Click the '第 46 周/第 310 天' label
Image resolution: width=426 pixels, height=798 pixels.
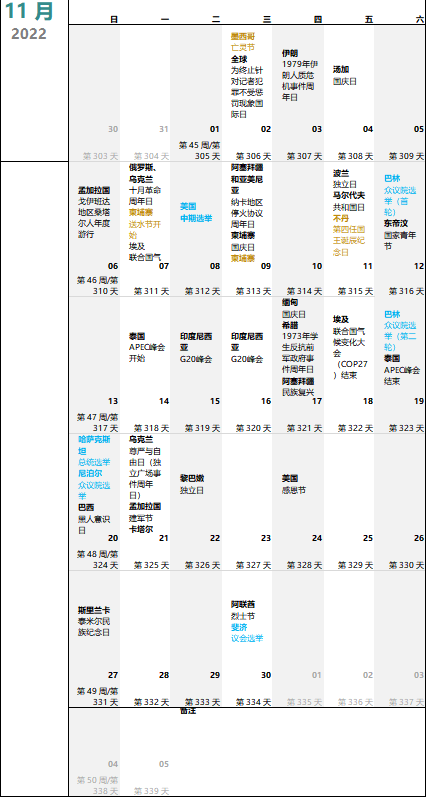pyautogui.click(x=98, y=286)
